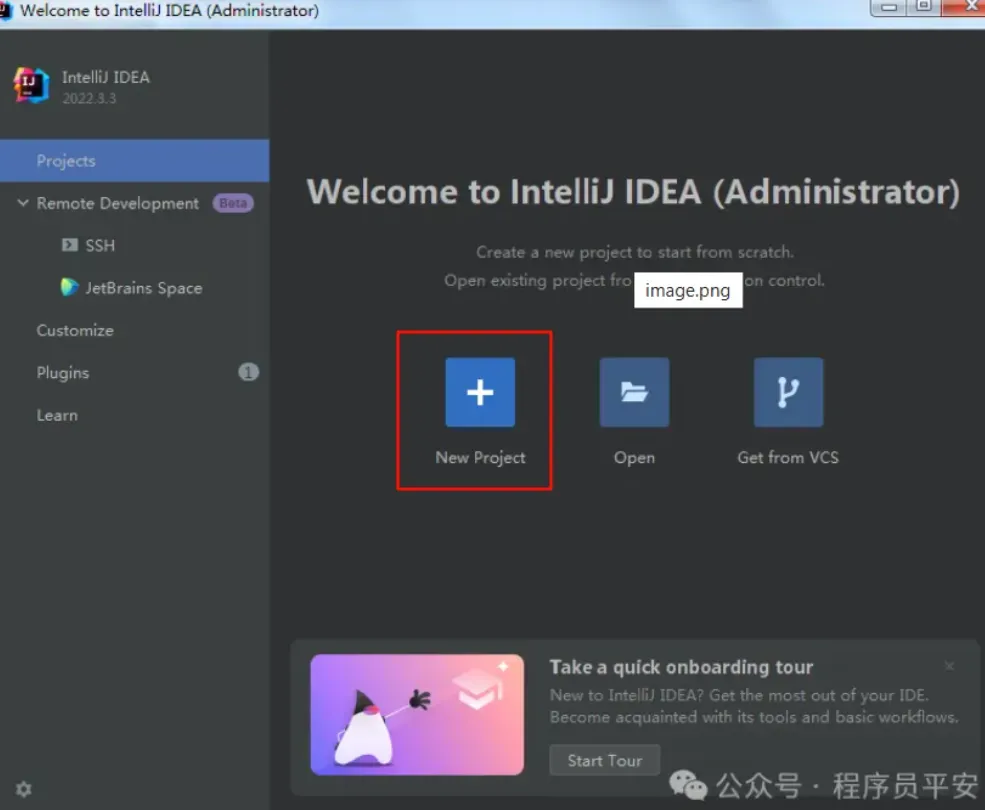
Task: Open the settings gear in bottom corner
Action: tap(24, 789)
